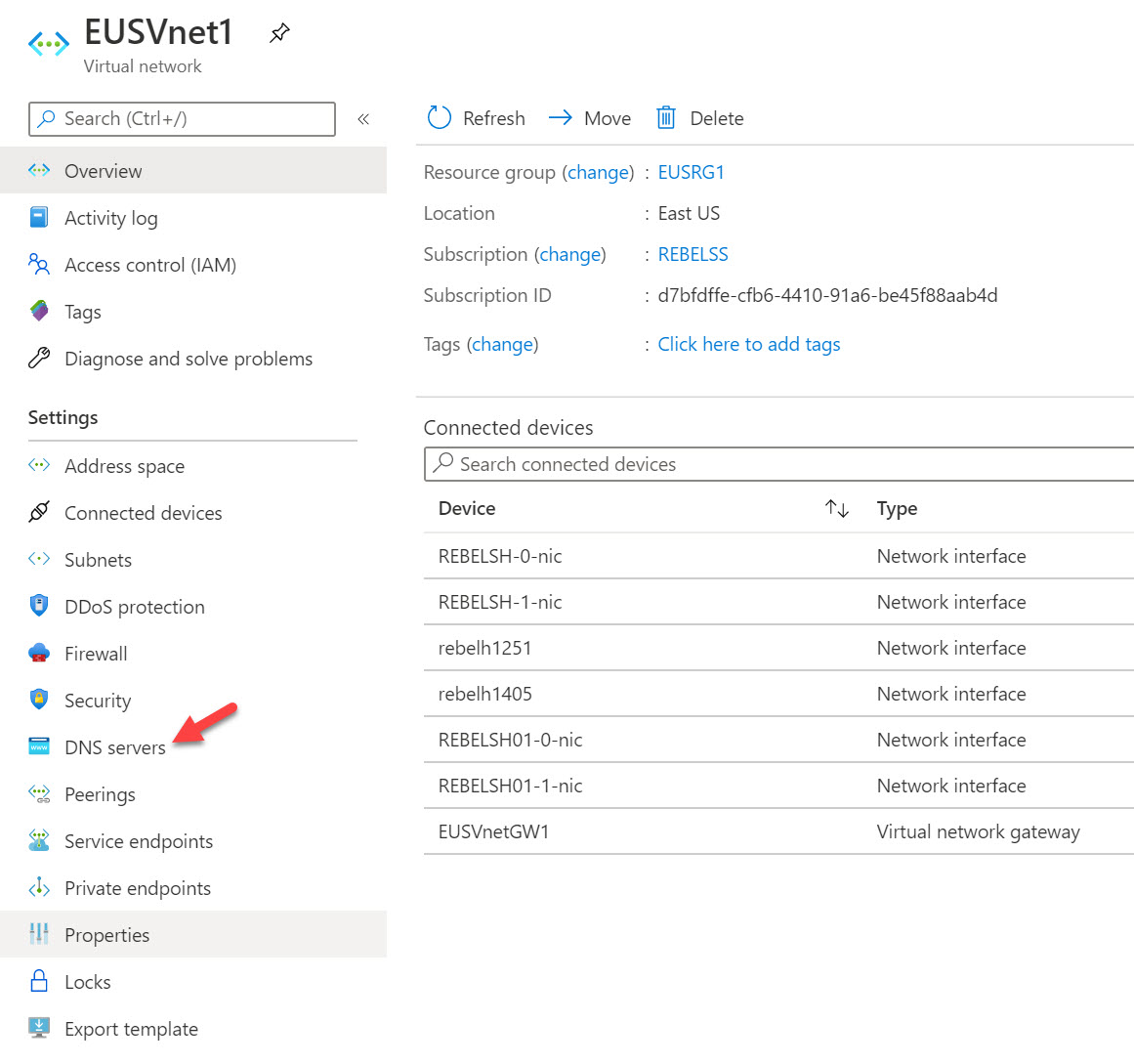1134x1064 pixels.
Task: Click the Private endpoints icon
Action: [x=39, y=887]
